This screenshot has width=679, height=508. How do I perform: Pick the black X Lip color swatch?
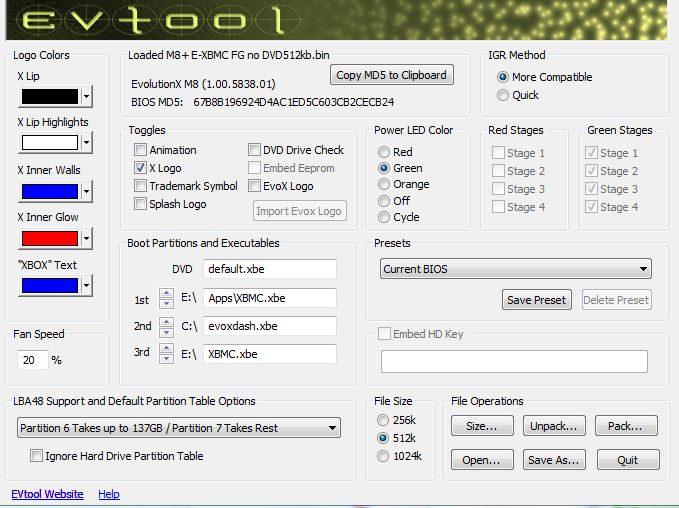pyautogui.click(x=50, y=97)
